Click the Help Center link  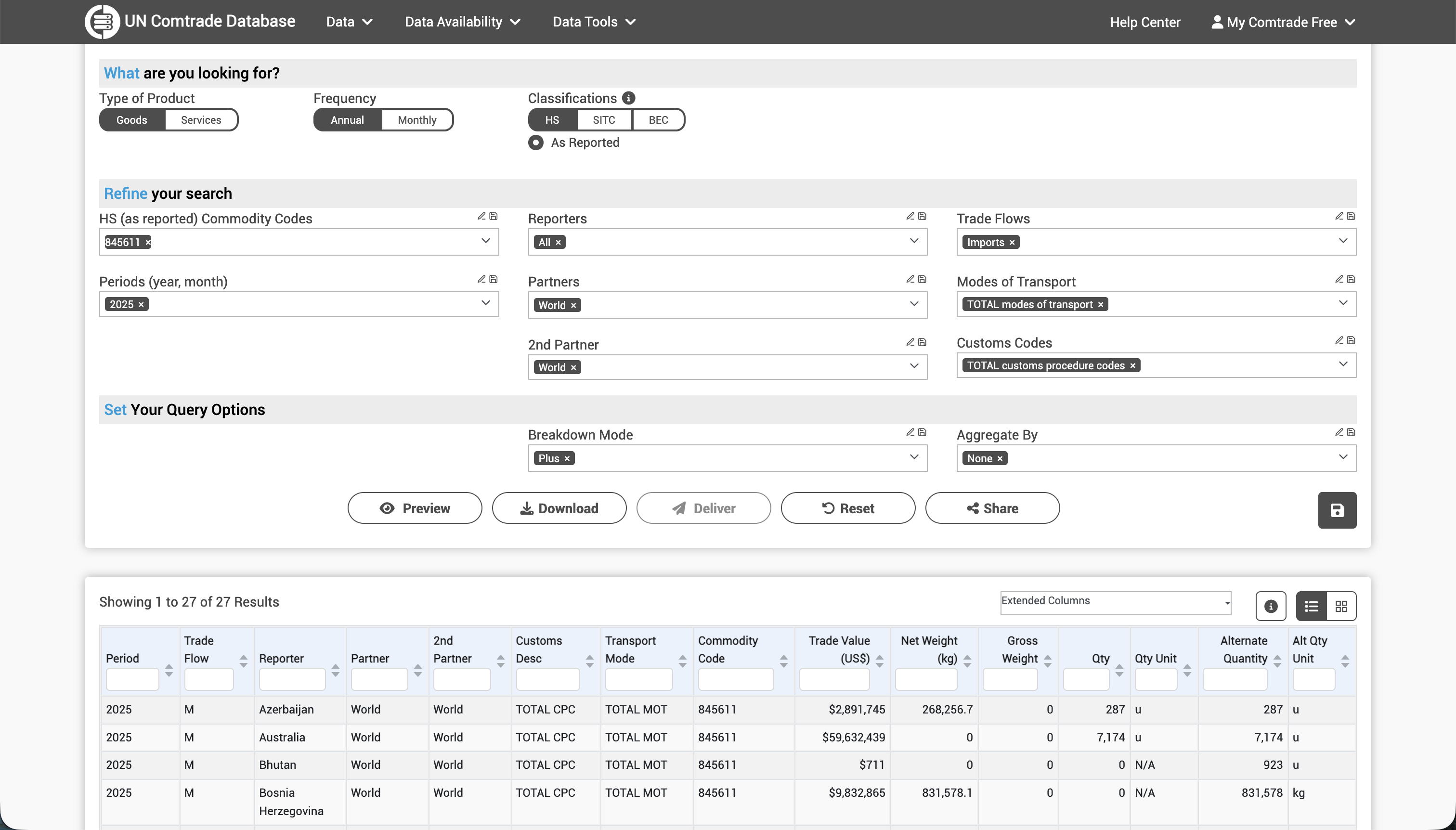(x=1145, y=22)
